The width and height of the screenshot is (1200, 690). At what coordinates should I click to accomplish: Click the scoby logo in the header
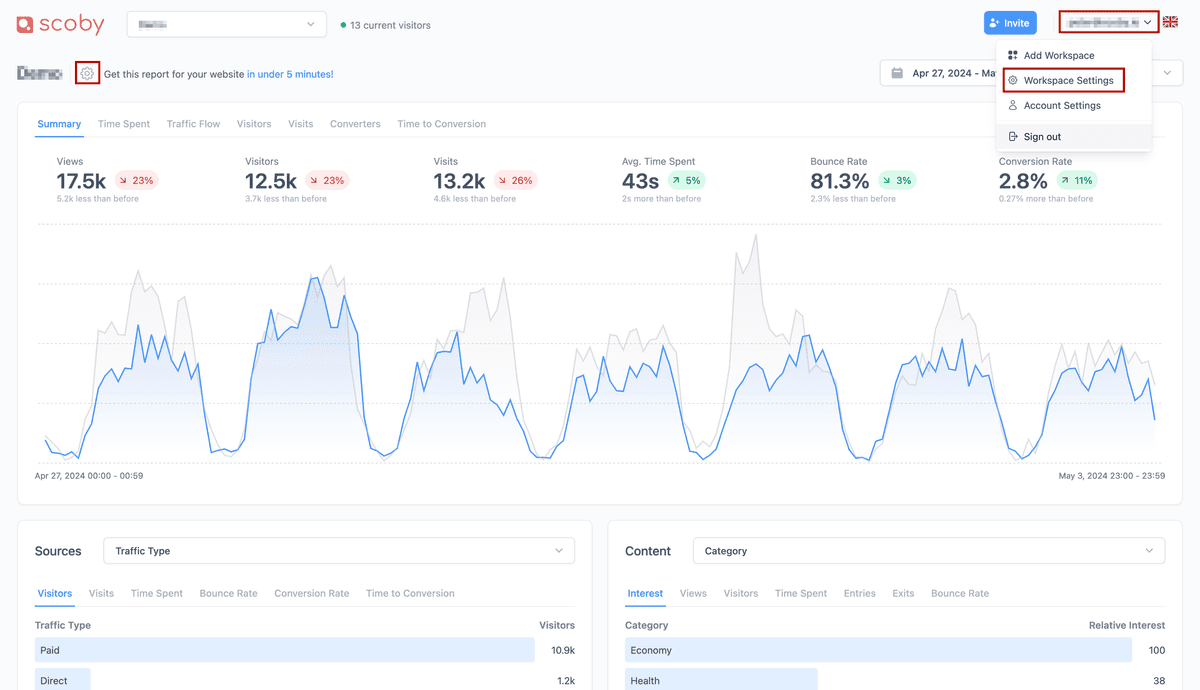tap(61, 24)
